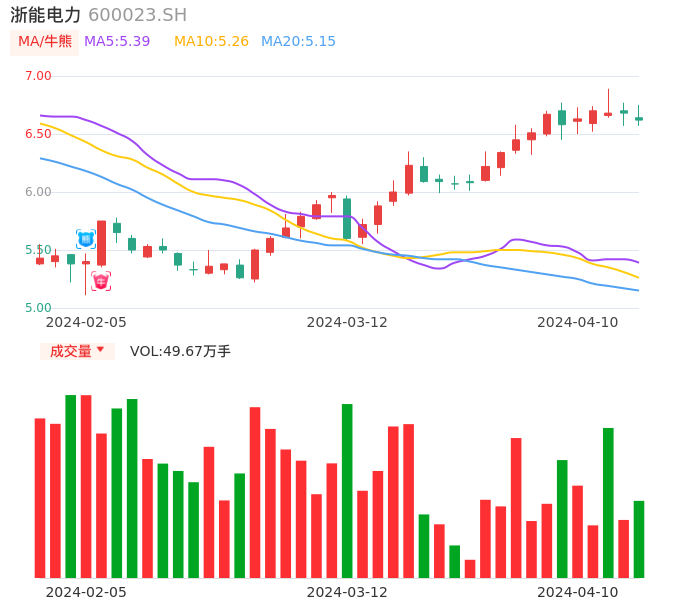Screen dimensions: 686x606
Task: Click the 2024-03-12 date under price chart
Action: pyautogui.click(x=347, y=322)
